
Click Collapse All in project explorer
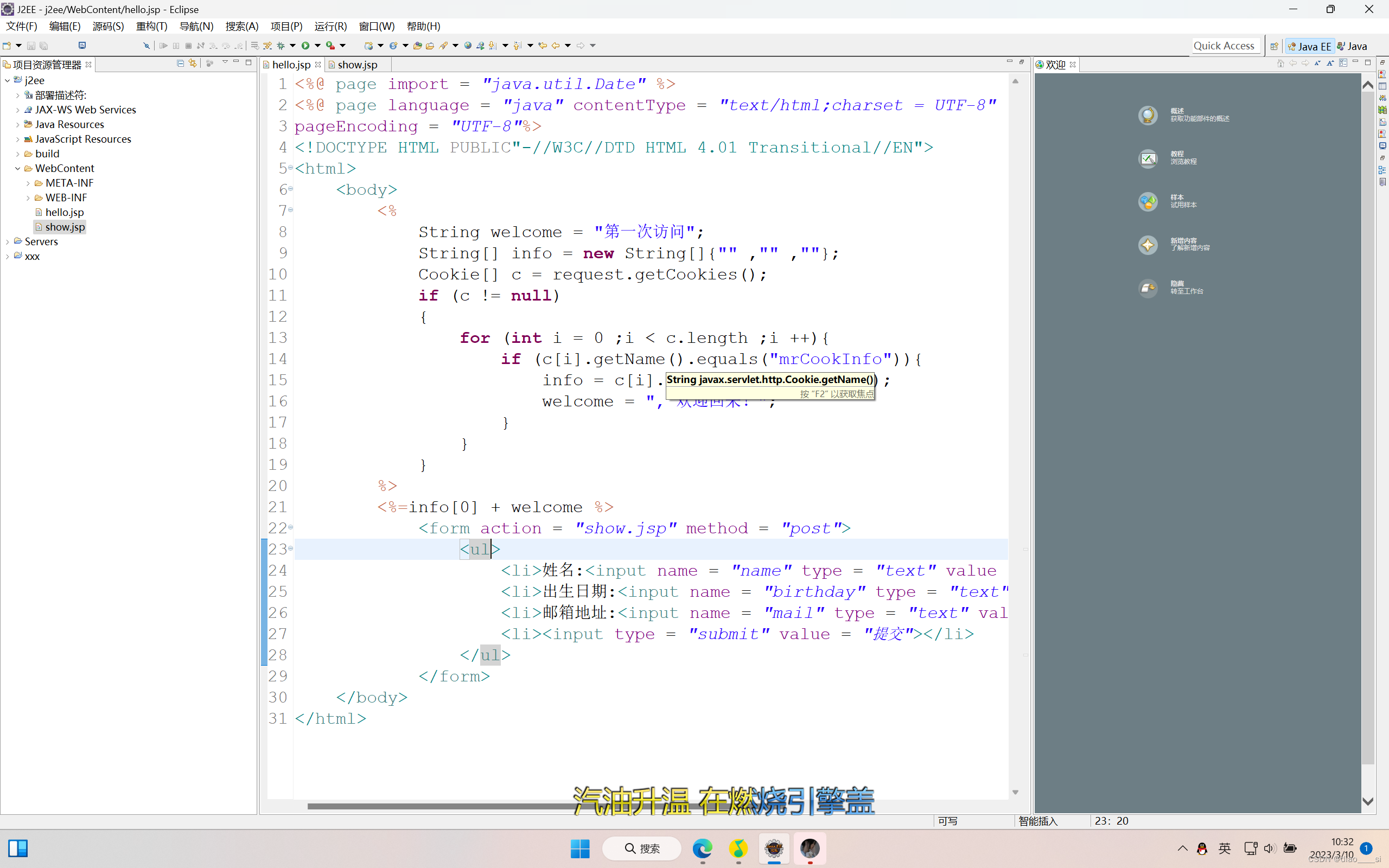(180, 63)
